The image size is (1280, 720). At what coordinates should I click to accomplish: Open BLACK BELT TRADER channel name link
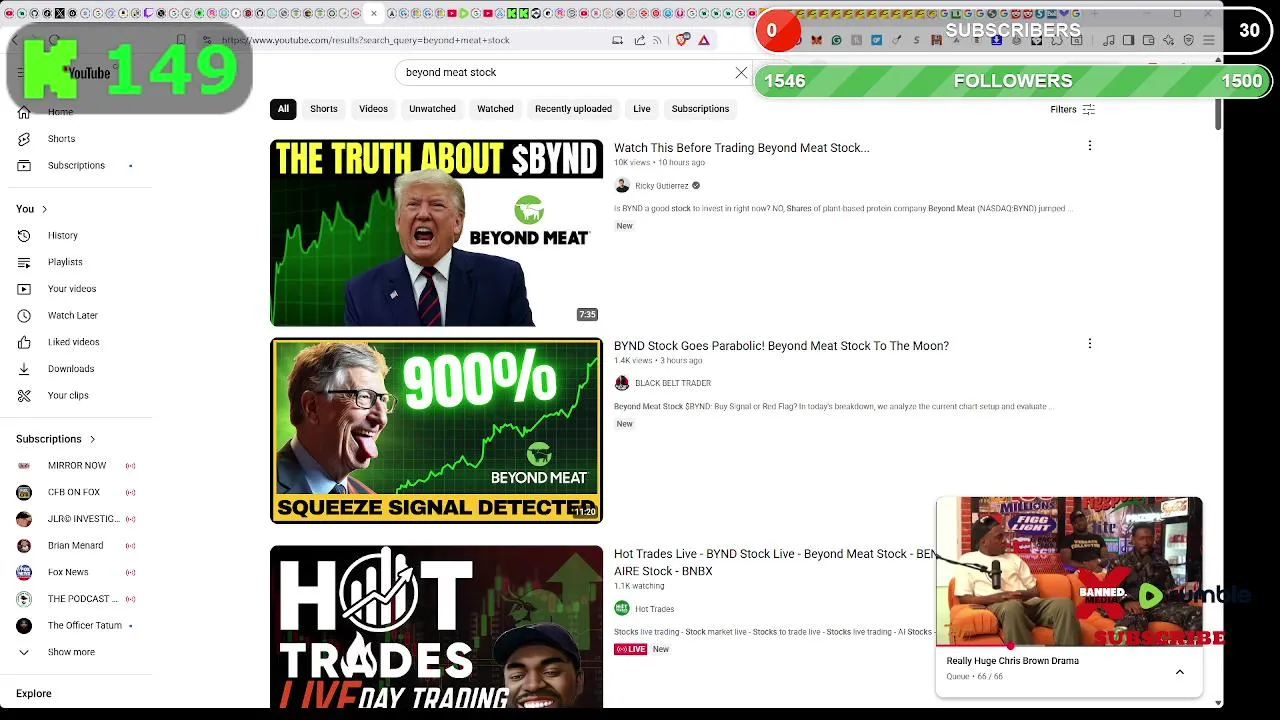point(673,383)
